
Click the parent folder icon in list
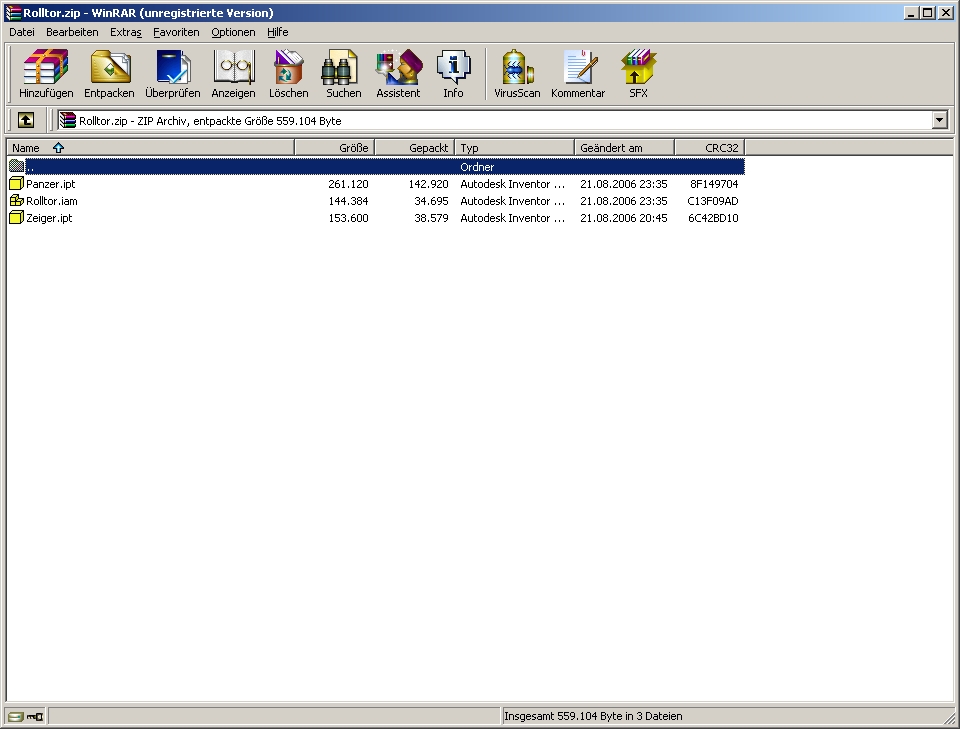(x=17, y=166)
